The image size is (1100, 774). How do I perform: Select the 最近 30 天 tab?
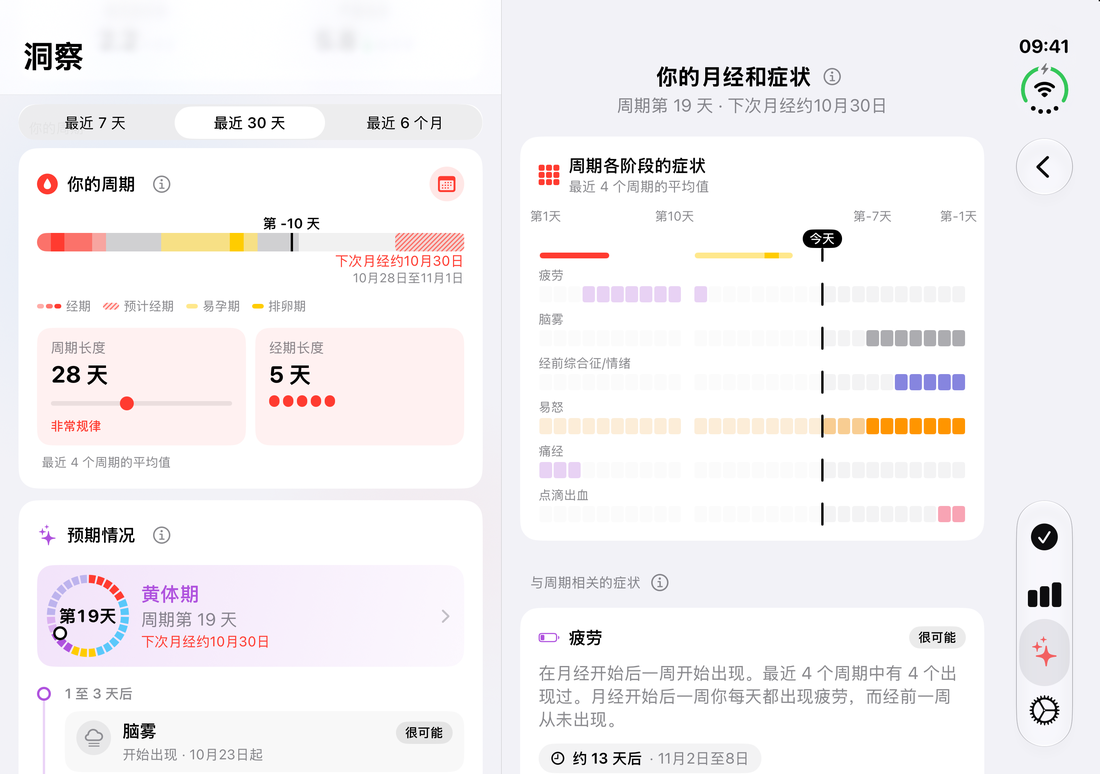pos(250,123)
